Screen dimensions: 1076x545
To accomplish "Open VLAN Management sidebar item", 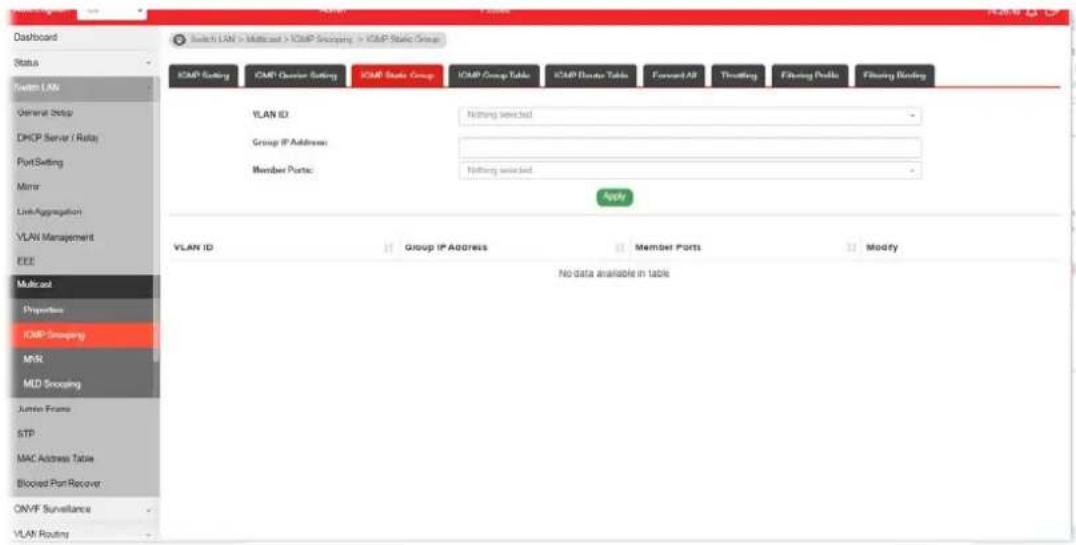I will coord(82,237).
